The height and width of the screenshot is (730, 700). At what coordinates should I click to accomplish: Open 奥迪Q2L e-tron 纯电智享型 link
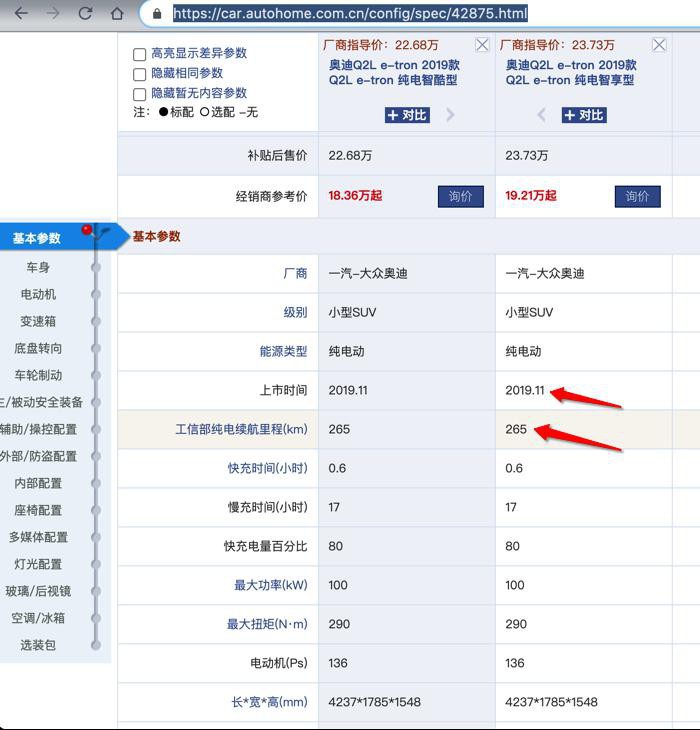tap(571, 72)
